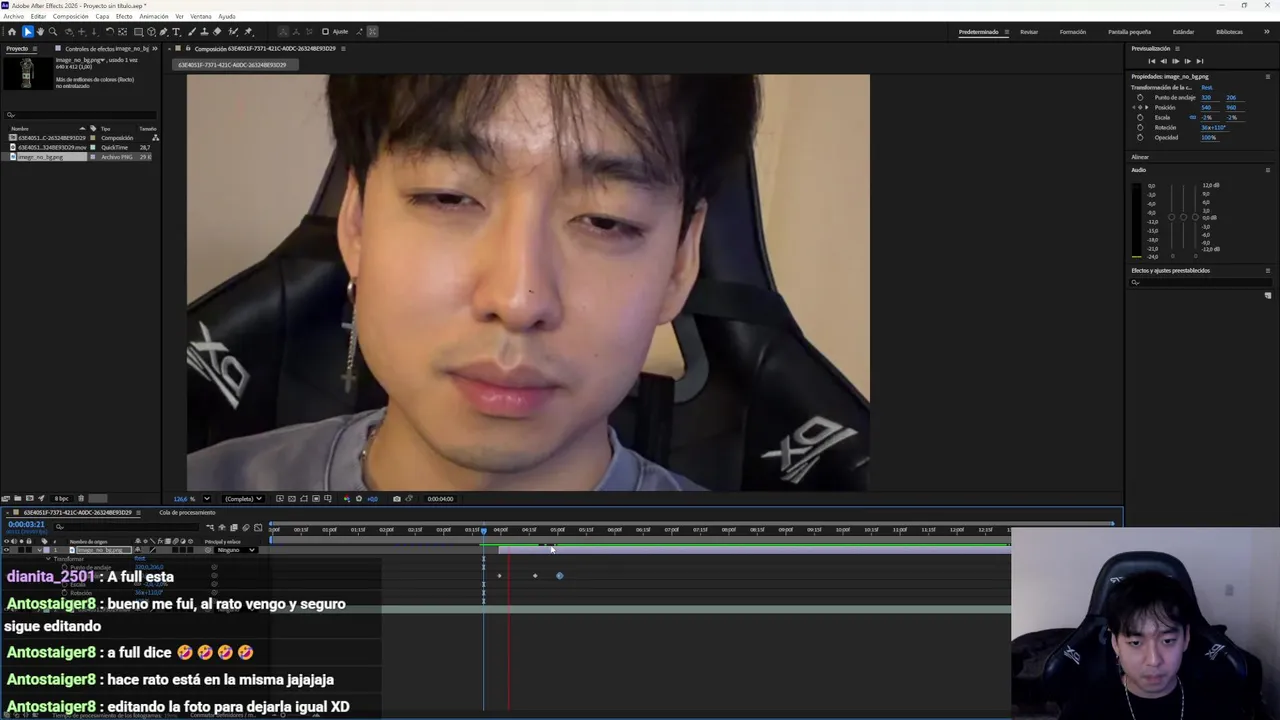Select the Puppet Pin tool
Screen dimensions: 1280x720
pos(248,32)
